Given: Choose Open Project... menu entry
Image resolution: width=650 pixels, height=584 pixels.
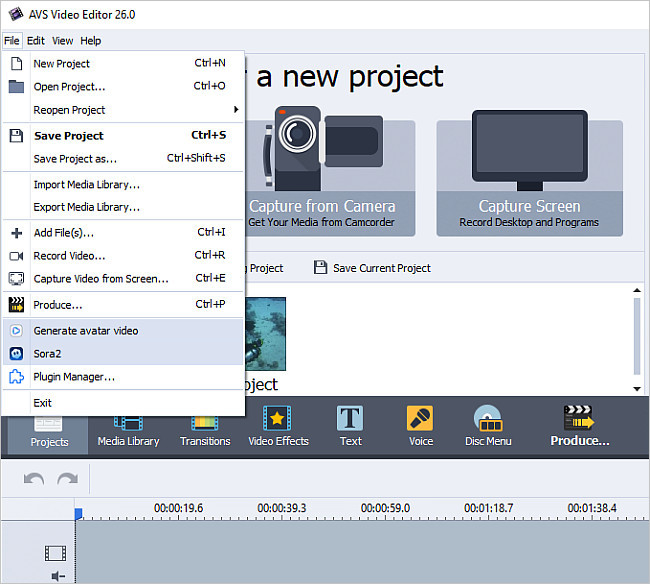Looking at the screenshot, I should click(x=123, y=86).
